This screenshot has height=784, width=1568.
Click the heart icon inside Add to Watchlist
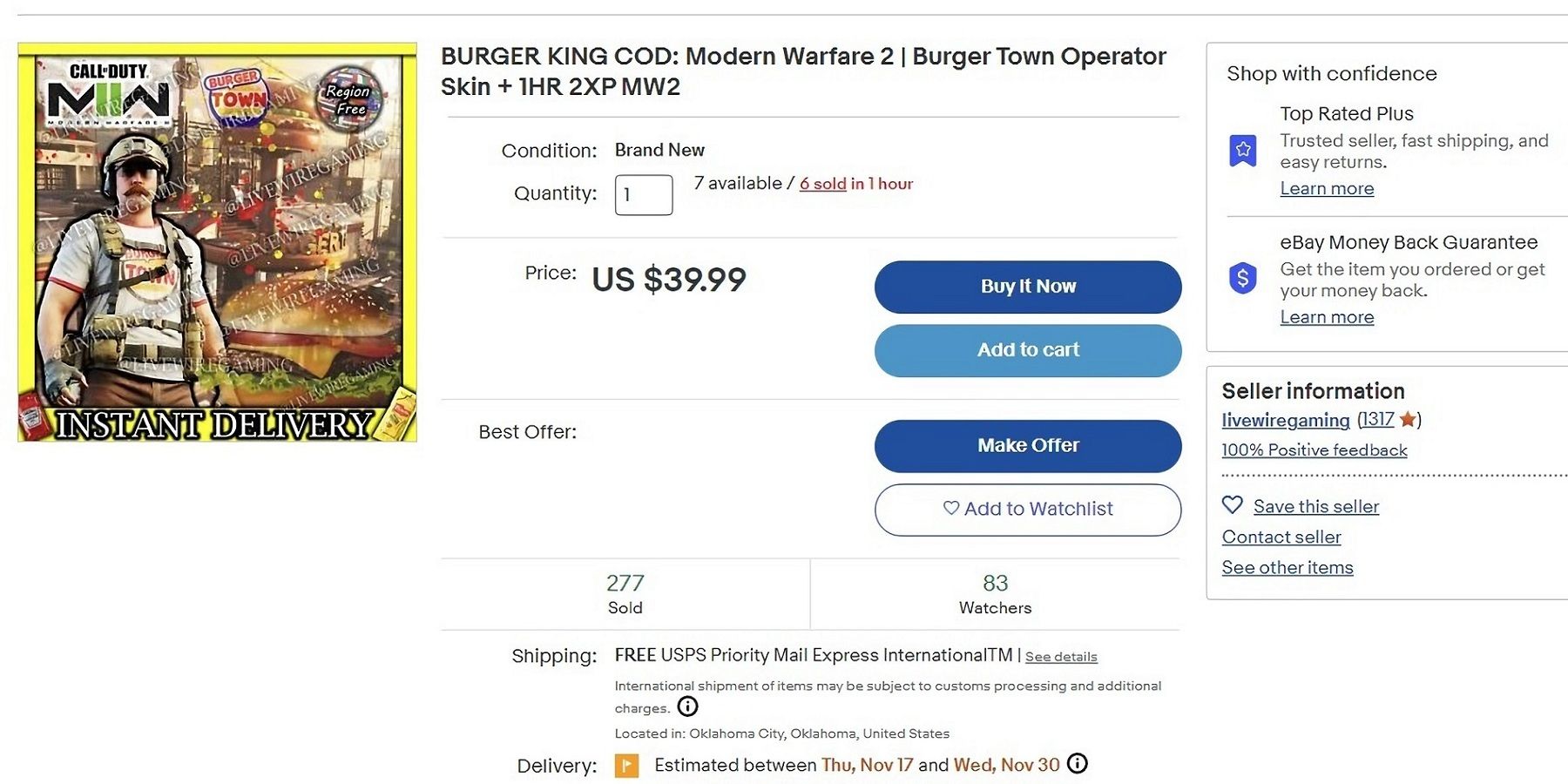(x=951, y=509)
